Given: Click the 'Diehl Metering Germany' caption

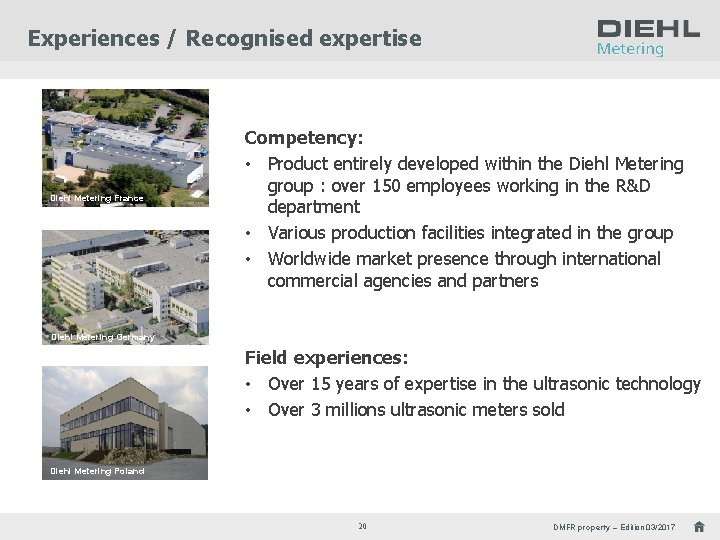Looking at the screenshot, I should [x=102, y=337].
